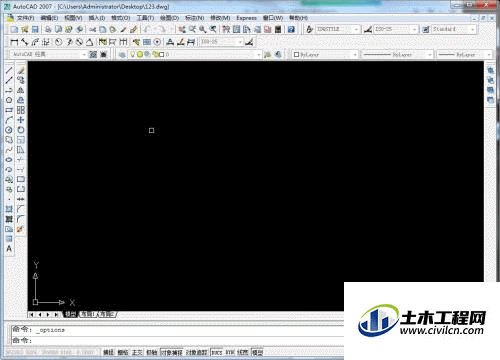The height and width of the screenshot is (360, 500).
Task: Select the Move modify tool
Action: [21, 120]
